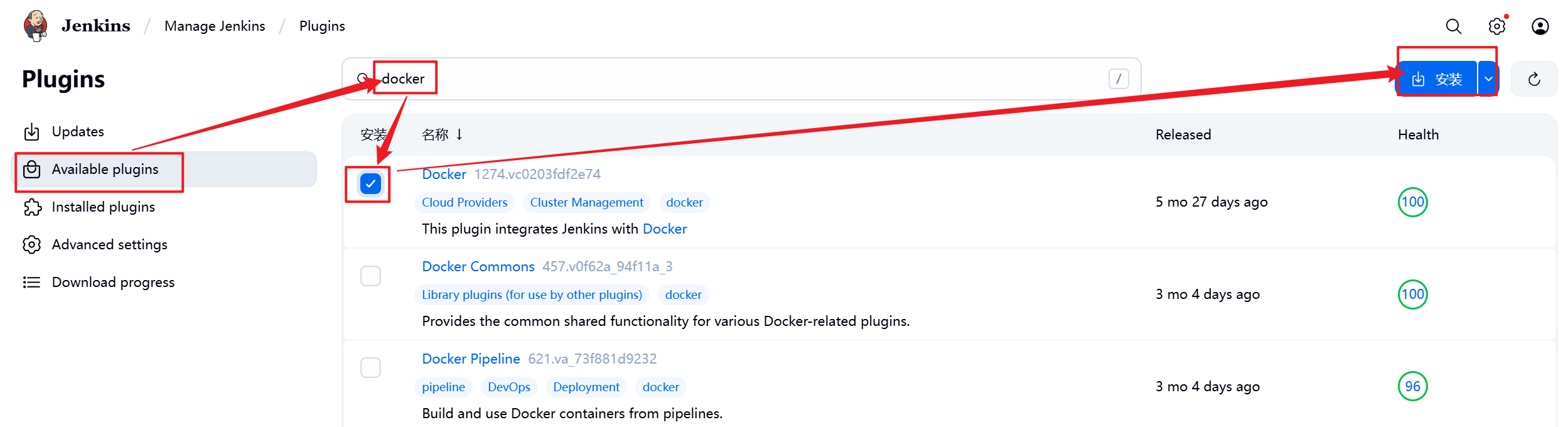Viewport: 1568px width, 427px height.
Task: Click the health score 96 badge
Action: click(x=1413, y=387)
